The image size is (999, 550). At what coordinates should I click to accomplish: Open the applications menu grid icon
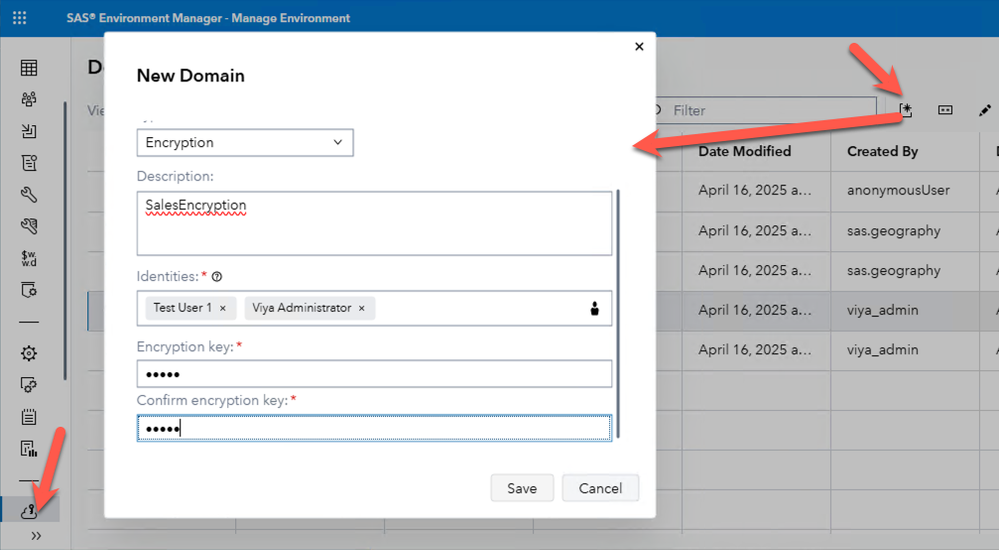click(19, 18)
